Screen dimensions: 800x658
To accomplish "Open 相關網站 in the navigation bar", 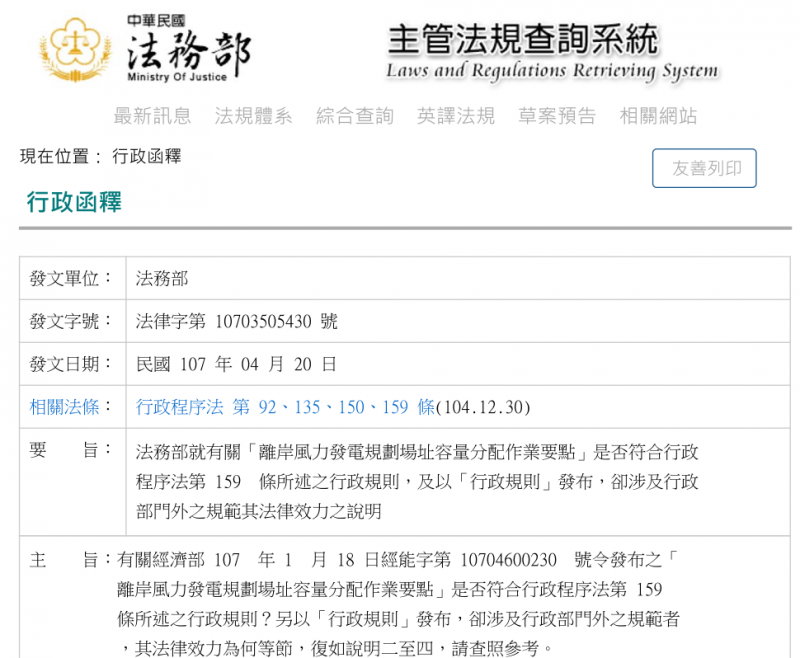I will tap(658, 116).
